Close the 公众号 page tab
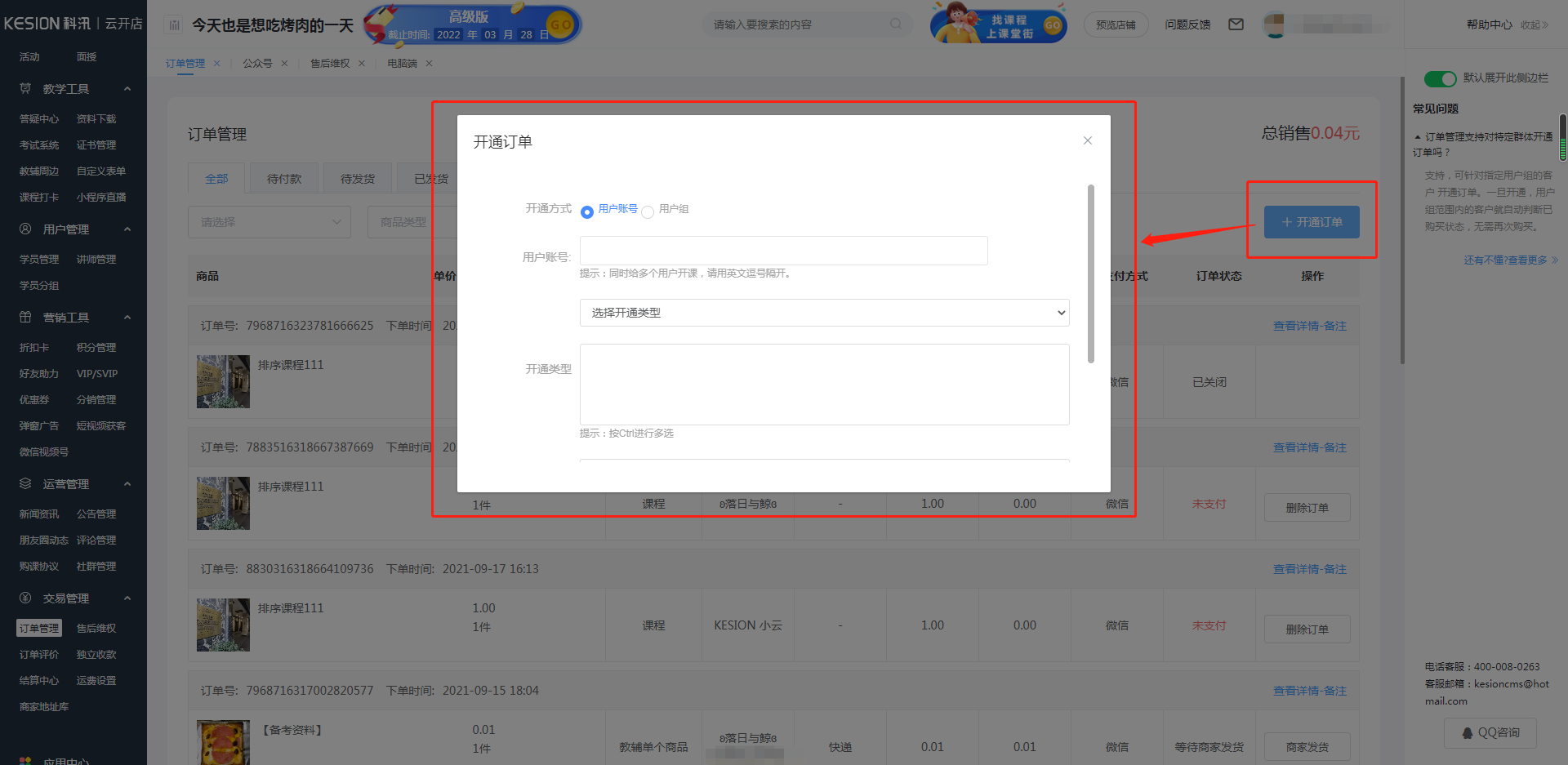The width and height of the screenshot is (1568, 765). pos(284,63)
